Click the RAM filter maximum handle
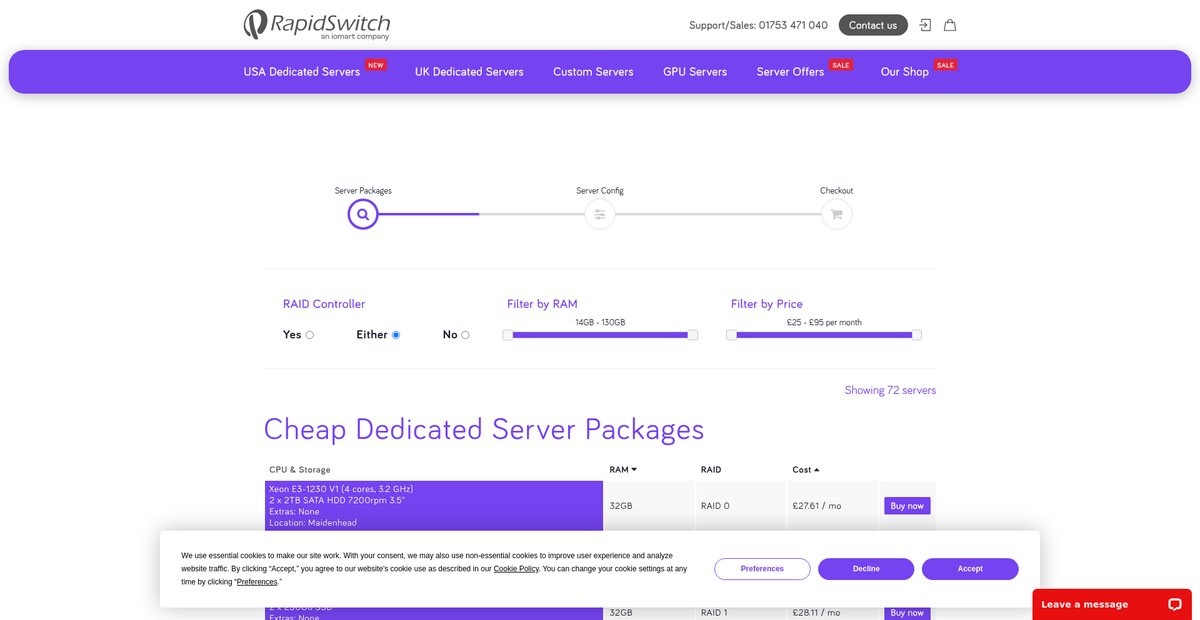The image size is (1200, 620). [693, 335]
